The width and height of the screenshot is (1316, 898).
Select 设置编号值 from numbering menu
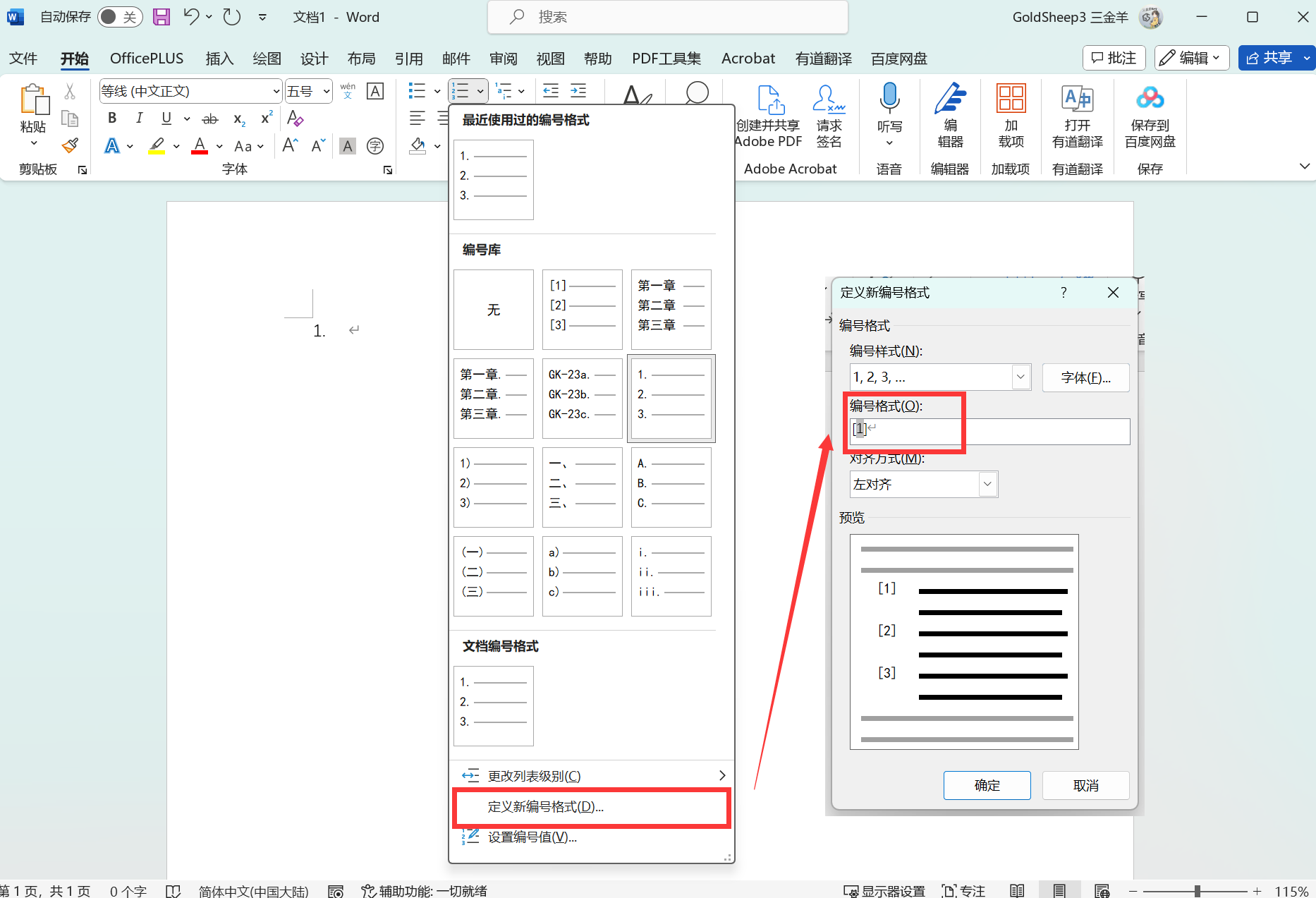(x=532, y=837)
